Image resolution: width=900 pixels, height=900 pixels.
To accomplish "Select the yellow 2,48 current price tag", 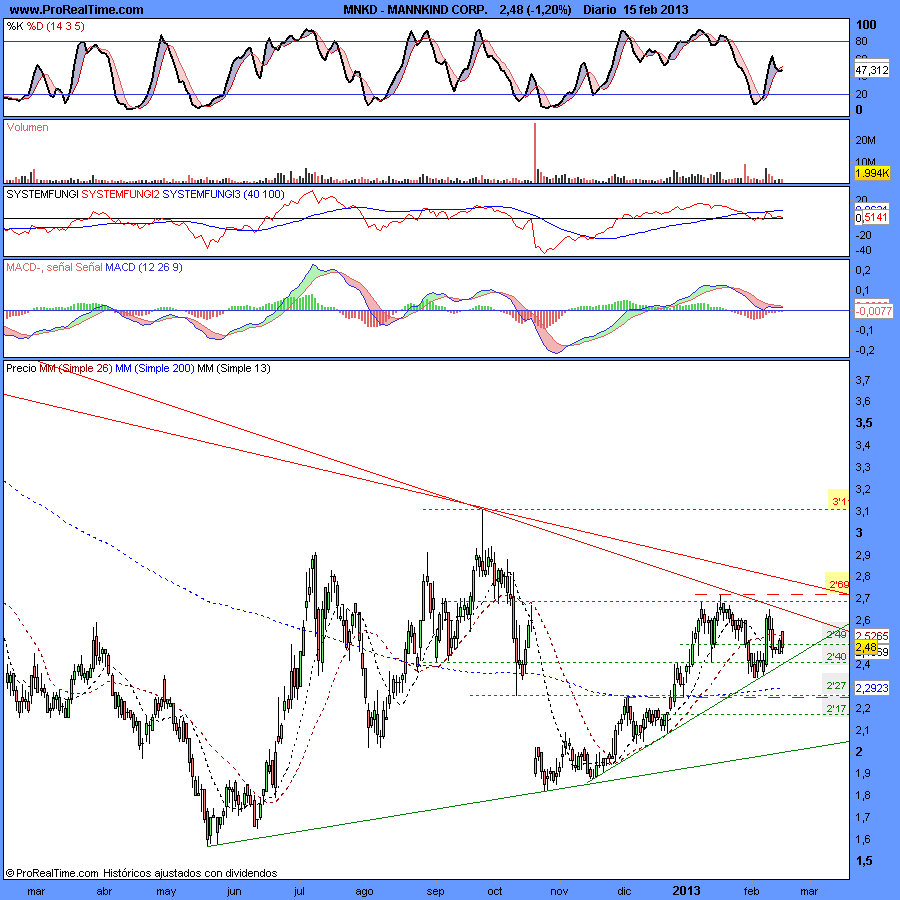I will click(866, 647).
